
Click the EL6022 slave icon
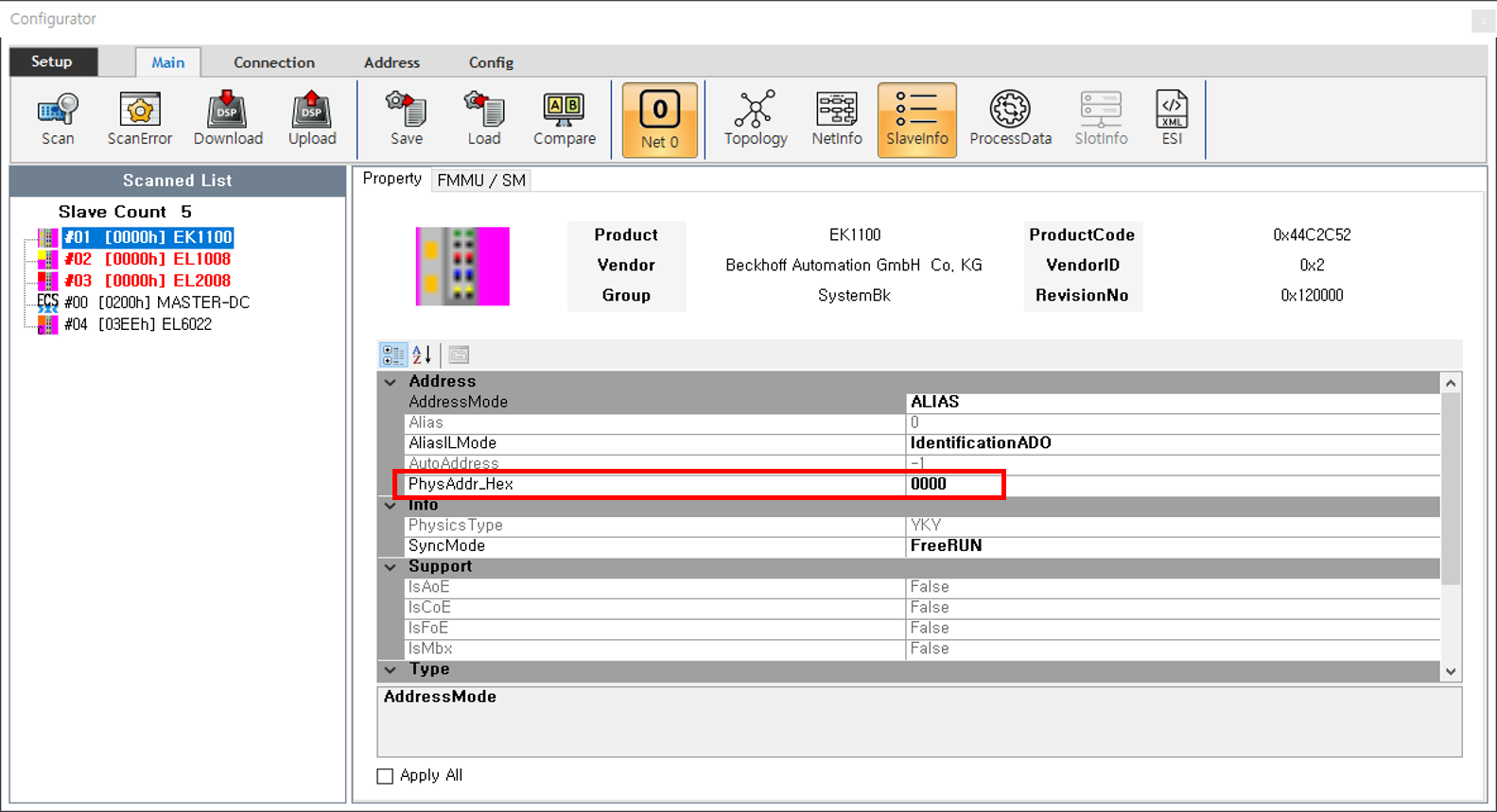(47, 324)
